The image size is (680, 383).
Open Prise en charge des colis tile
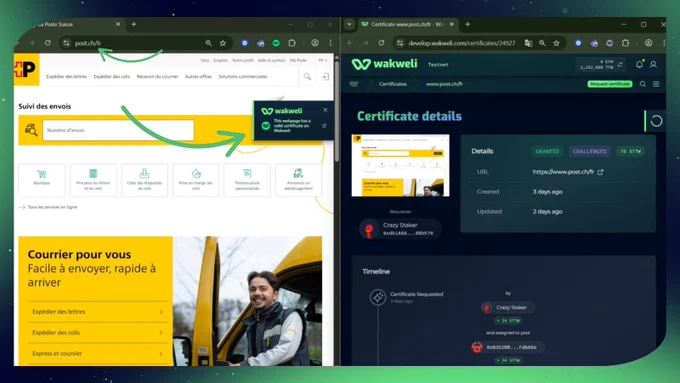[196, 180]
